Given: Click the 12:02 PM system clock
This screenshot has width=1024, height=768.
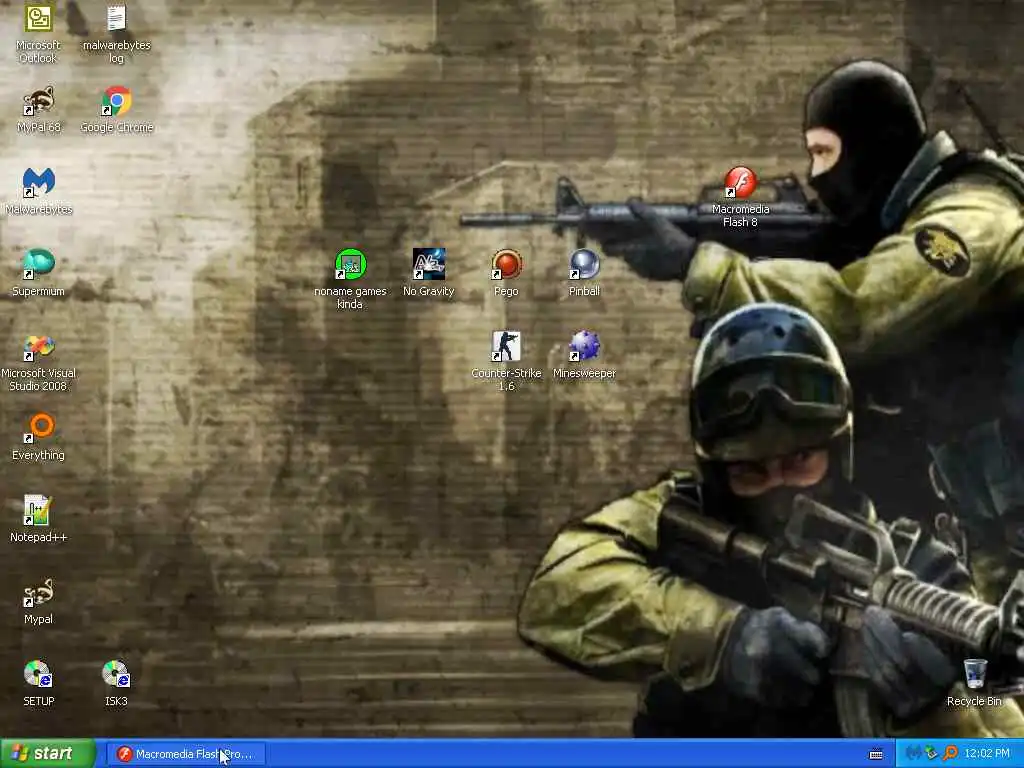Looking at the screenshot, I should tap(987, 754).
